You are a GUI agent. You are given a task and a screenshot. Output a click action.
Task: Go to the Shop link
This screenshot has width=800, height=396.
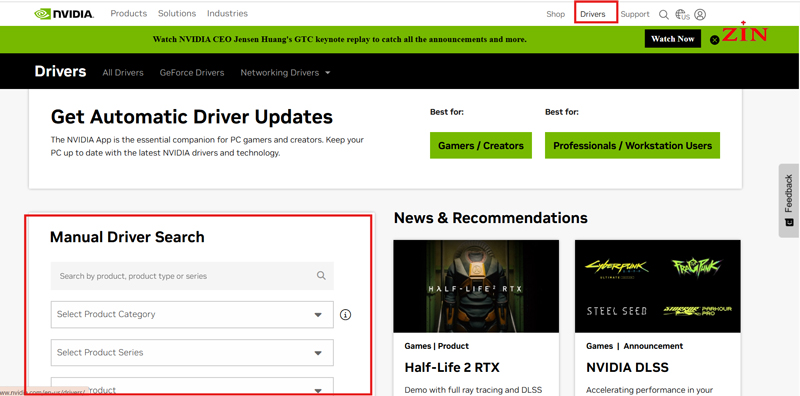tap(556, 14)
